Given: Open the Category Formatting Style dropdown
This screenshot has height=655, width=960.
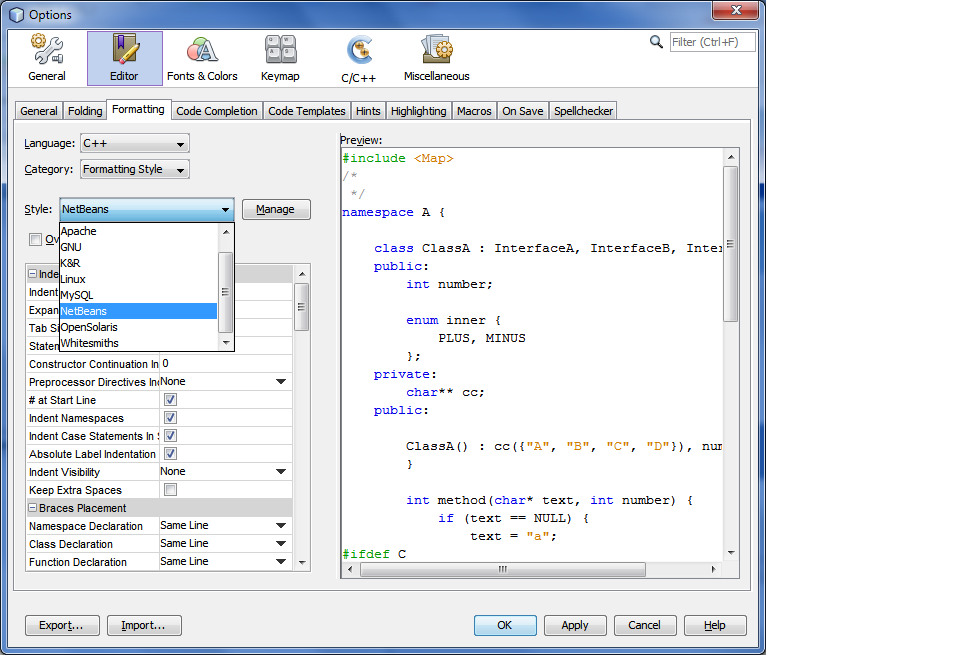Looking at the screenshot, I should (134, 170).
